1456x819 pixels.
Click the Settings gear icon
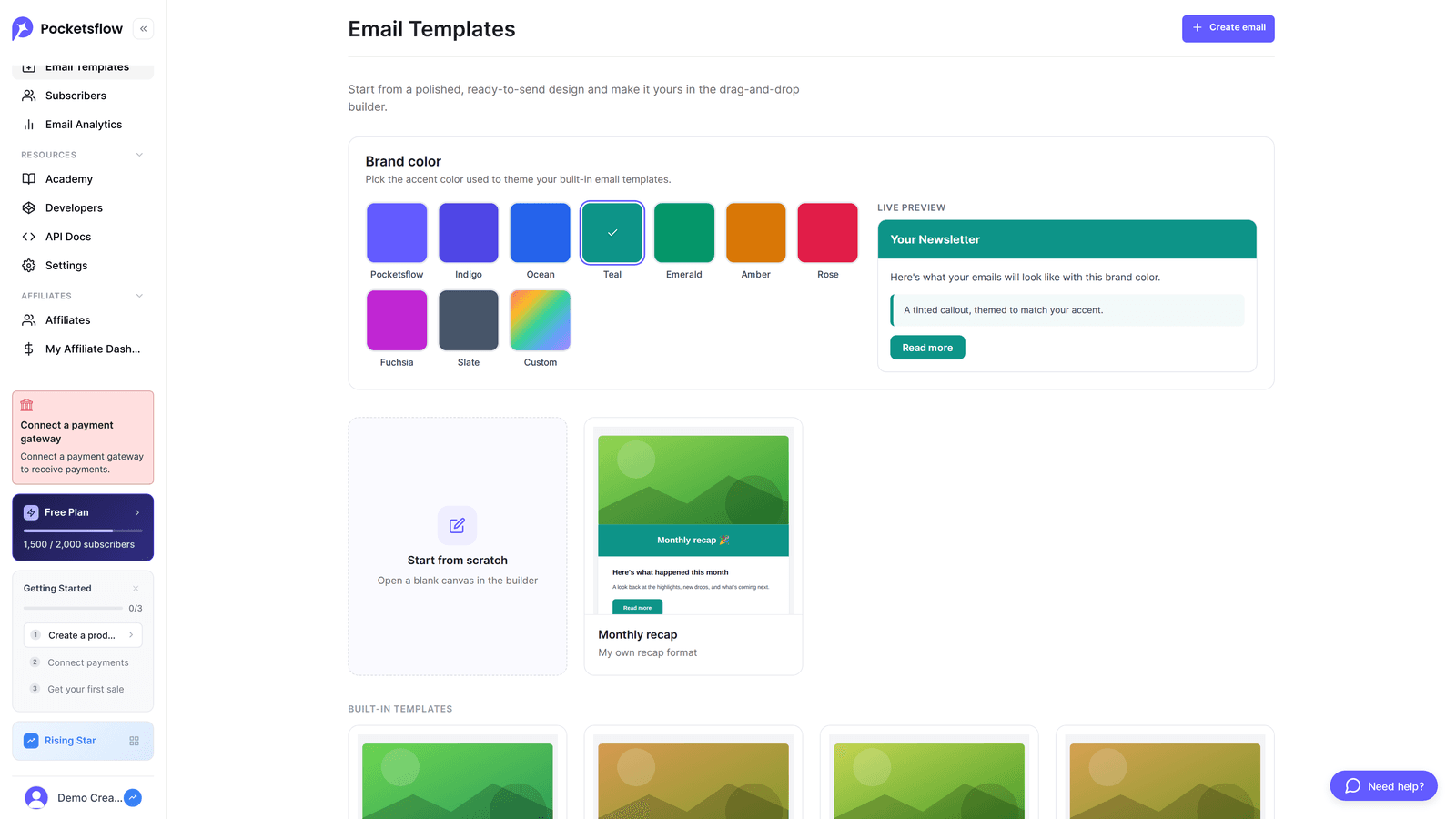pyautogui.click(x=29, y=266)
